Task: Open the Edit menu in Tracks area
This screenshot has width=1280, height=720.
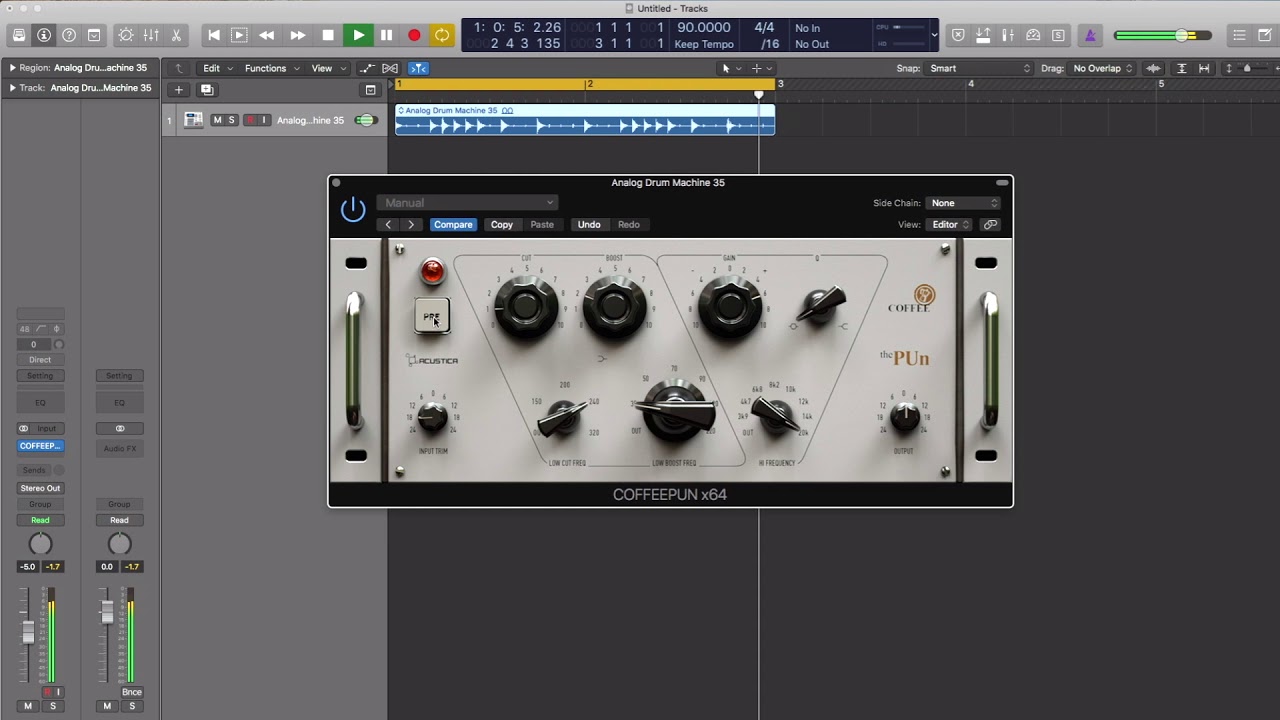Action: [217, 68]
